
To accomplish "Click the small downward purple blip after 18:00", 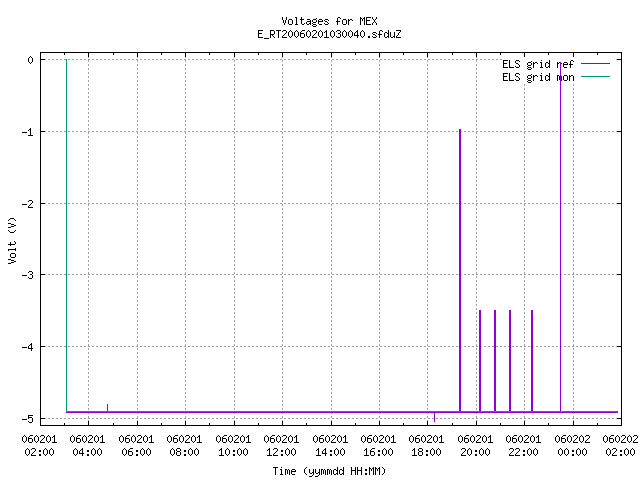I will pyautogui.click(x=434, y=417).
